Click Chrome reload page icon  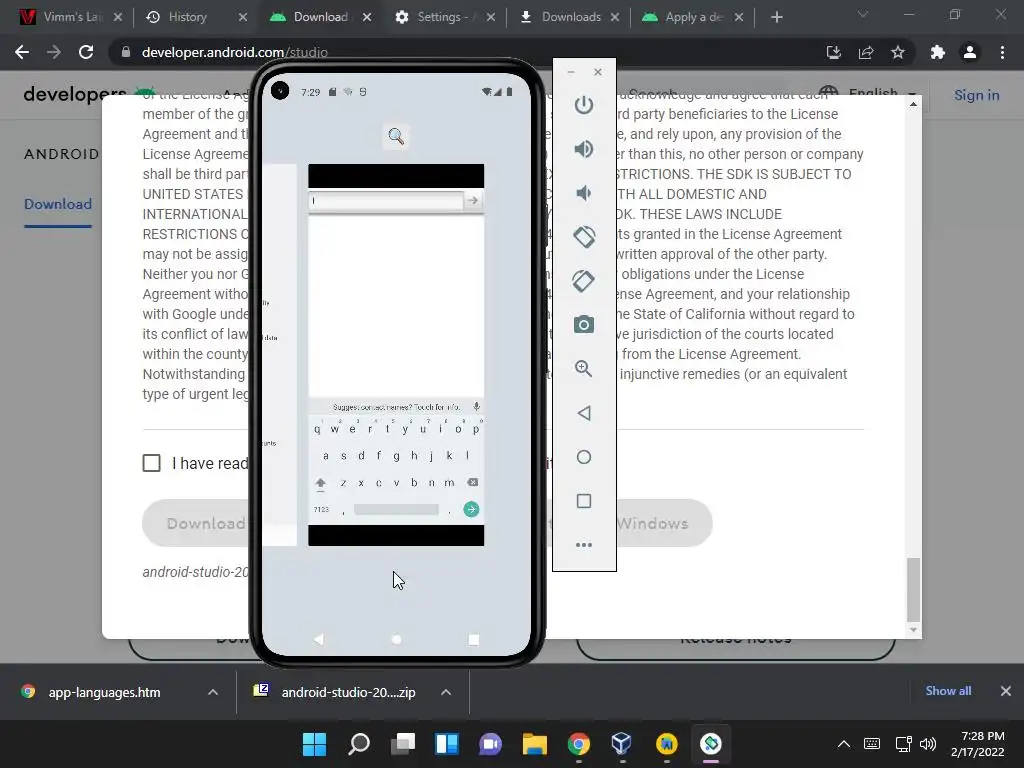tap(86, 52)
